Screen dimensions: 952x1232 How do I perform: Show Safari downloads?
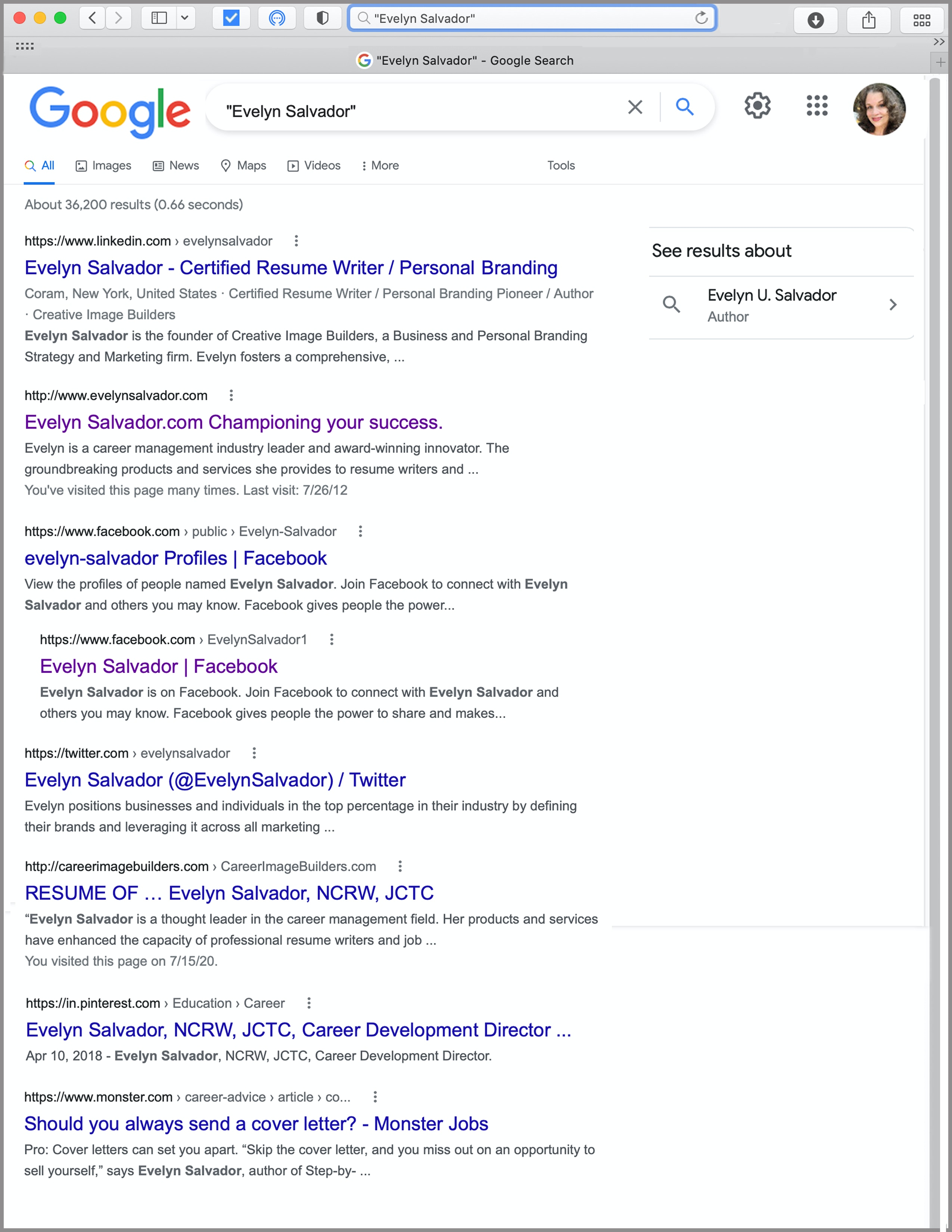pyautogui.click(x=815, y=20)
